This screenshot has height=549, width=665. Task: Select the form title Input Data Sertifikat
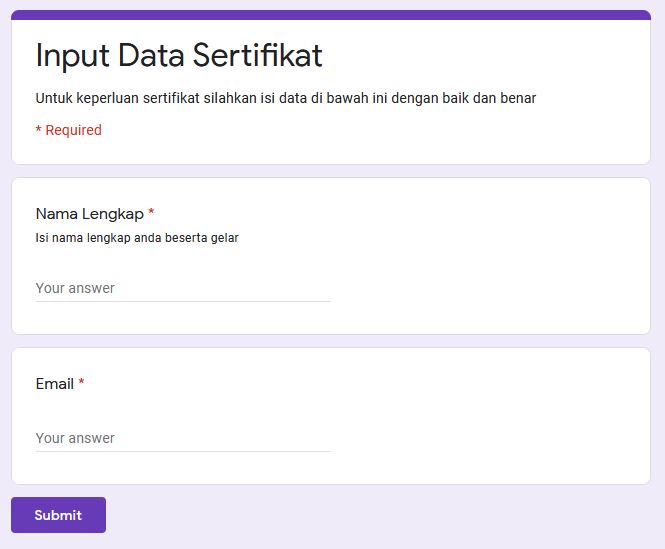(179, 55)
